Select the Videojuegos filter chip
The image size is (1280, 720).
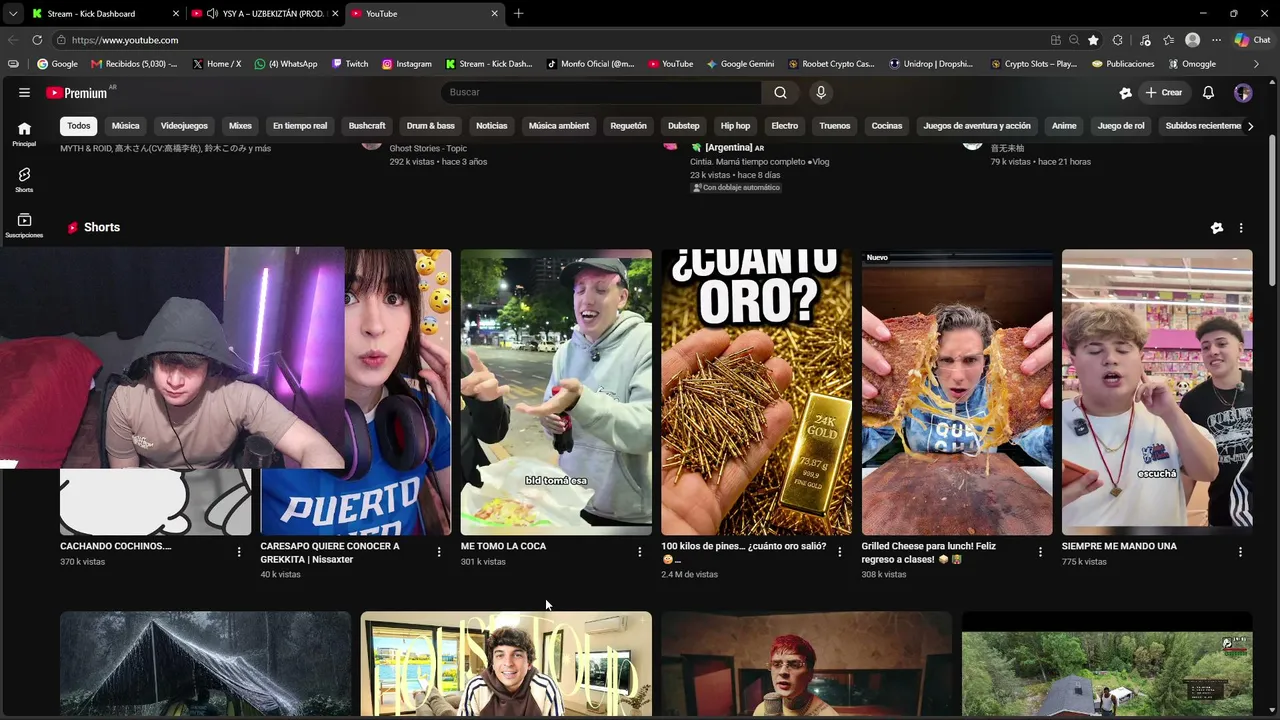[184, 126]
